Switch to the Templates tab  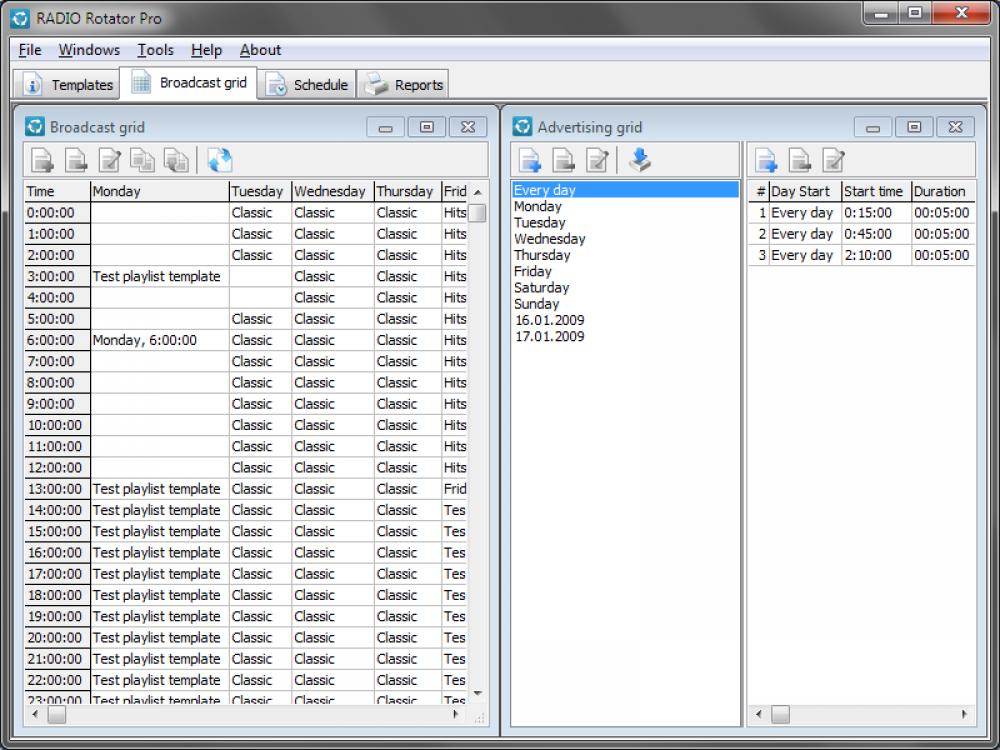[67, 84]
